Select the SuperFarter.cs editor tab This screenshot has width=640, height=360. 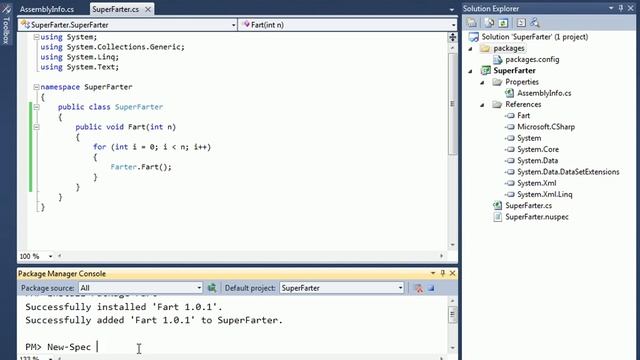[116, 9]
